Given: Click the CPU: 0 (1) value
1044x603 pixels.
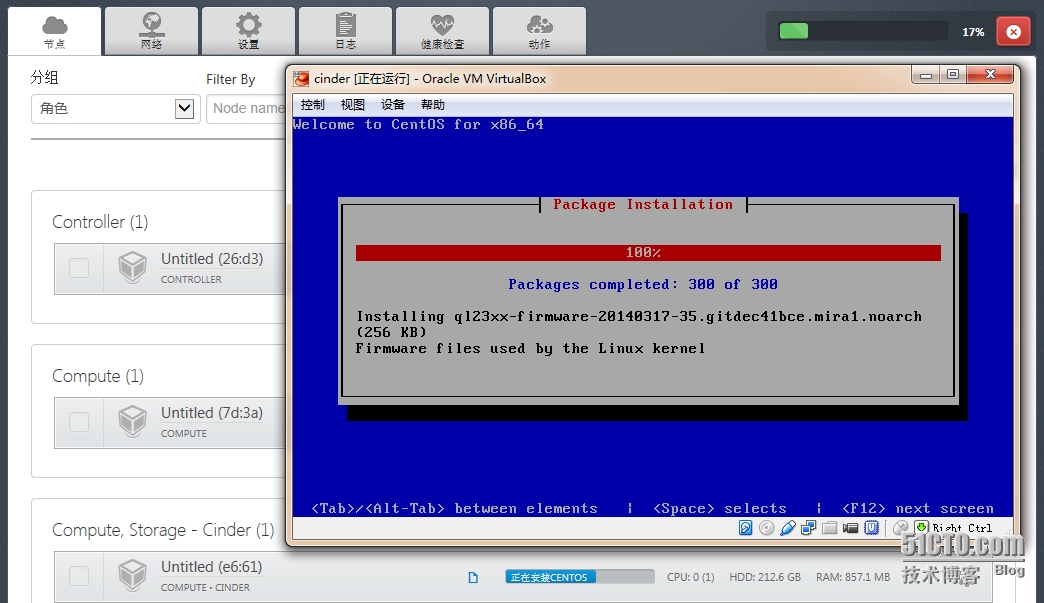Looking at the screenshot, I should coord(690,577).
